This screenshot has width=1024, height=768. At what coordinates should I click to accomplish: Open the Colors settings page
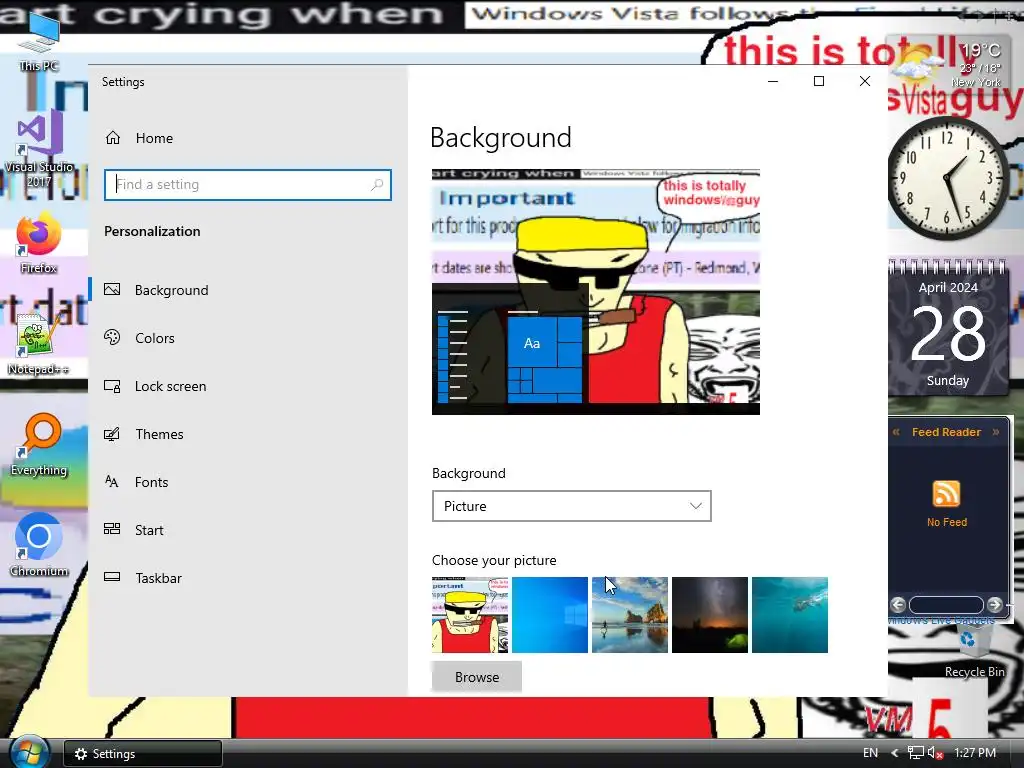pos(155,338)
